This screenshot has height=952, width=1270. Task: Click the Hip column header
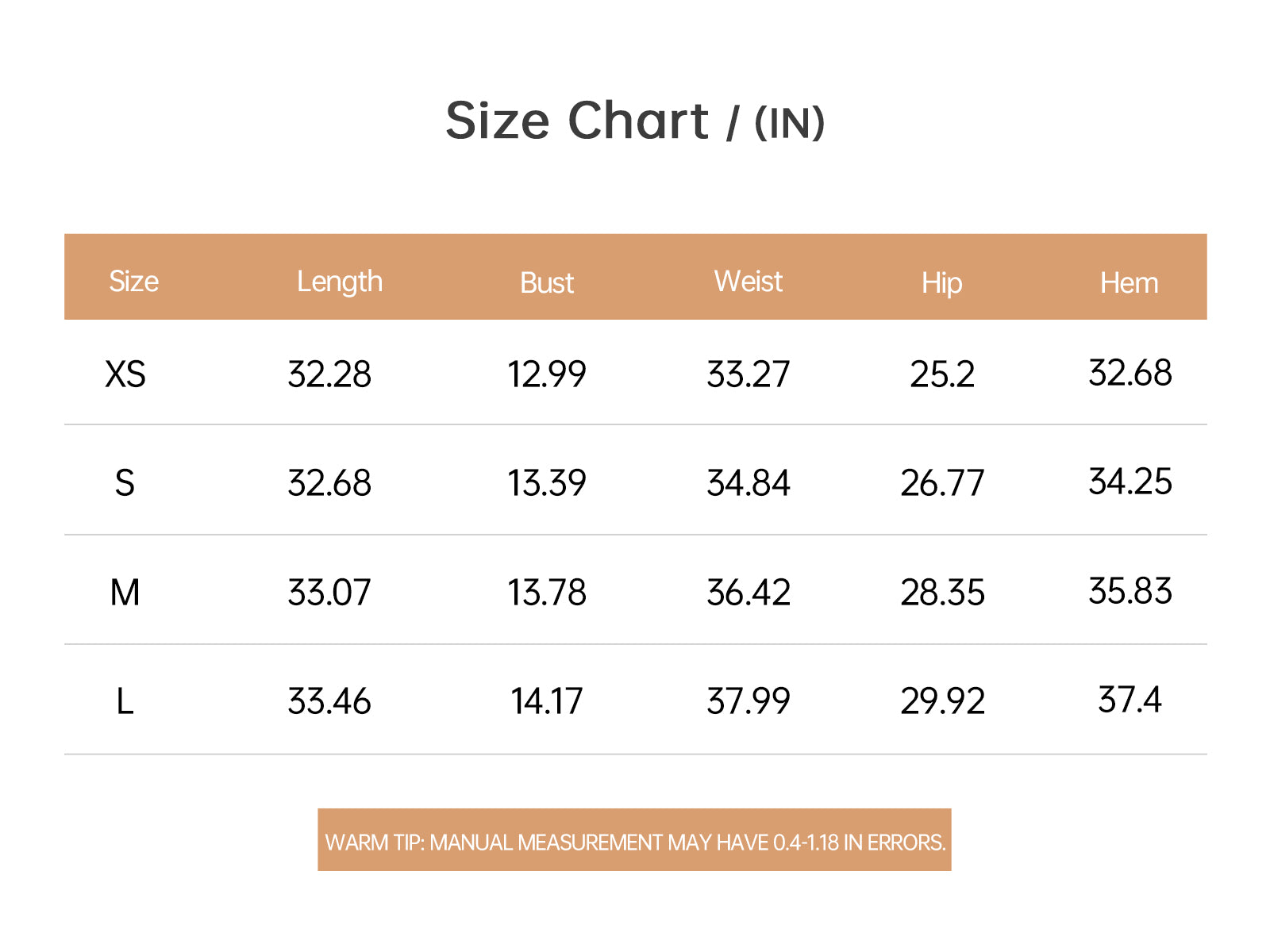click(x=942, y=283)
